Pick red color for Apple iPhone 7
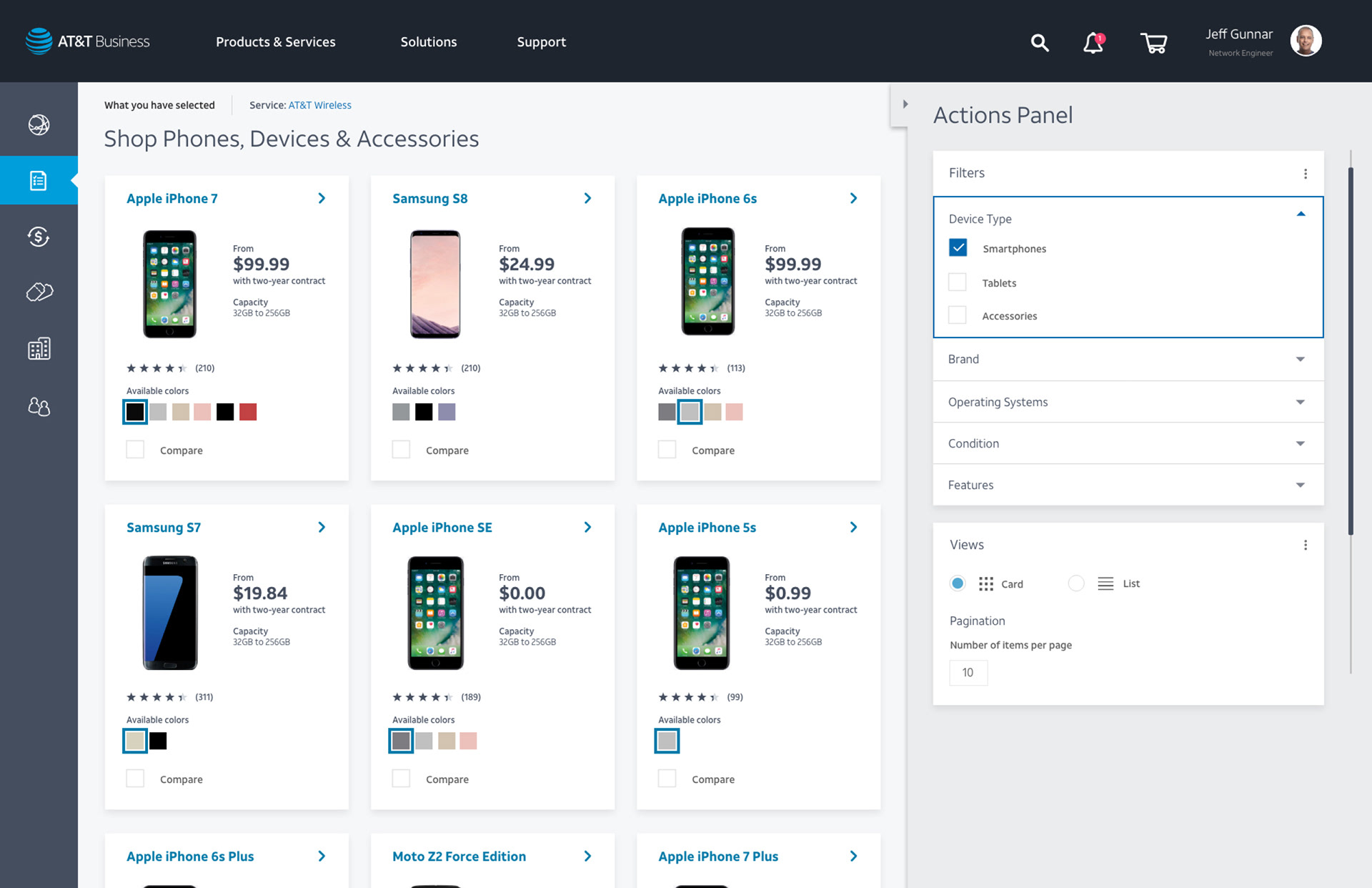 click(248, 412)
